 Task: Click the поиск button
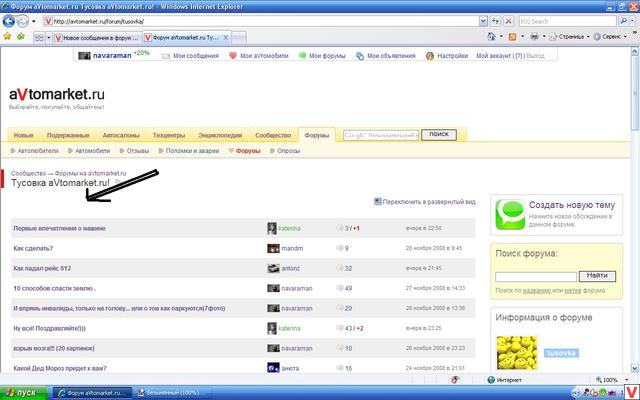point(439,134)
